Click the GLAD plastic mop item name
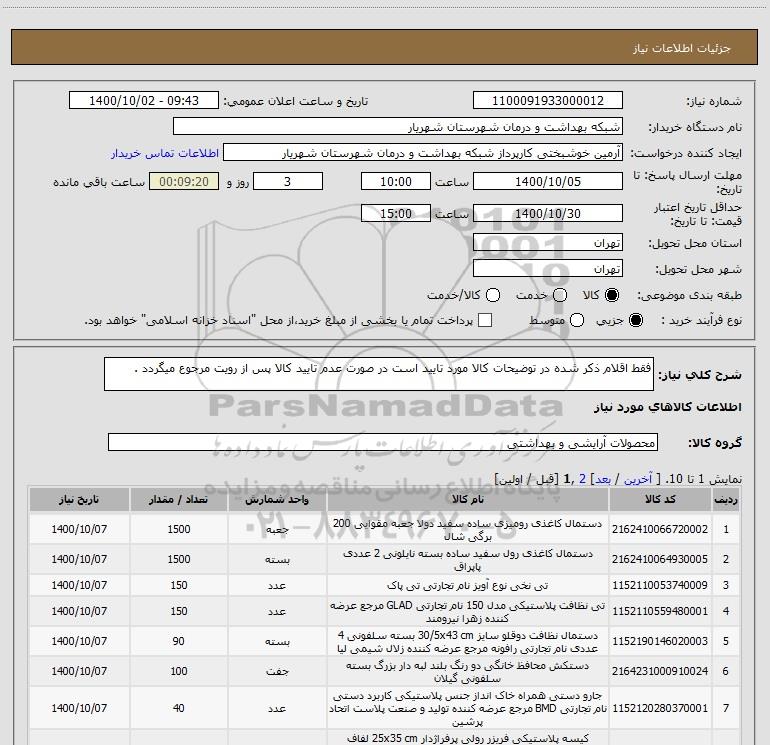Screen dimensions: 770x745 click(468, 611)
